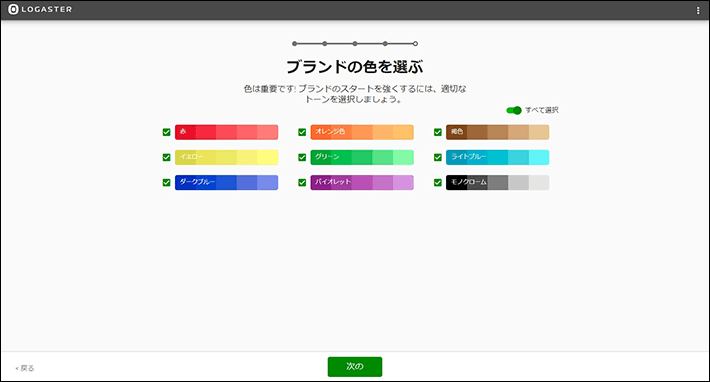Select the ダークブルー palette bar

[x=226, y=182]
